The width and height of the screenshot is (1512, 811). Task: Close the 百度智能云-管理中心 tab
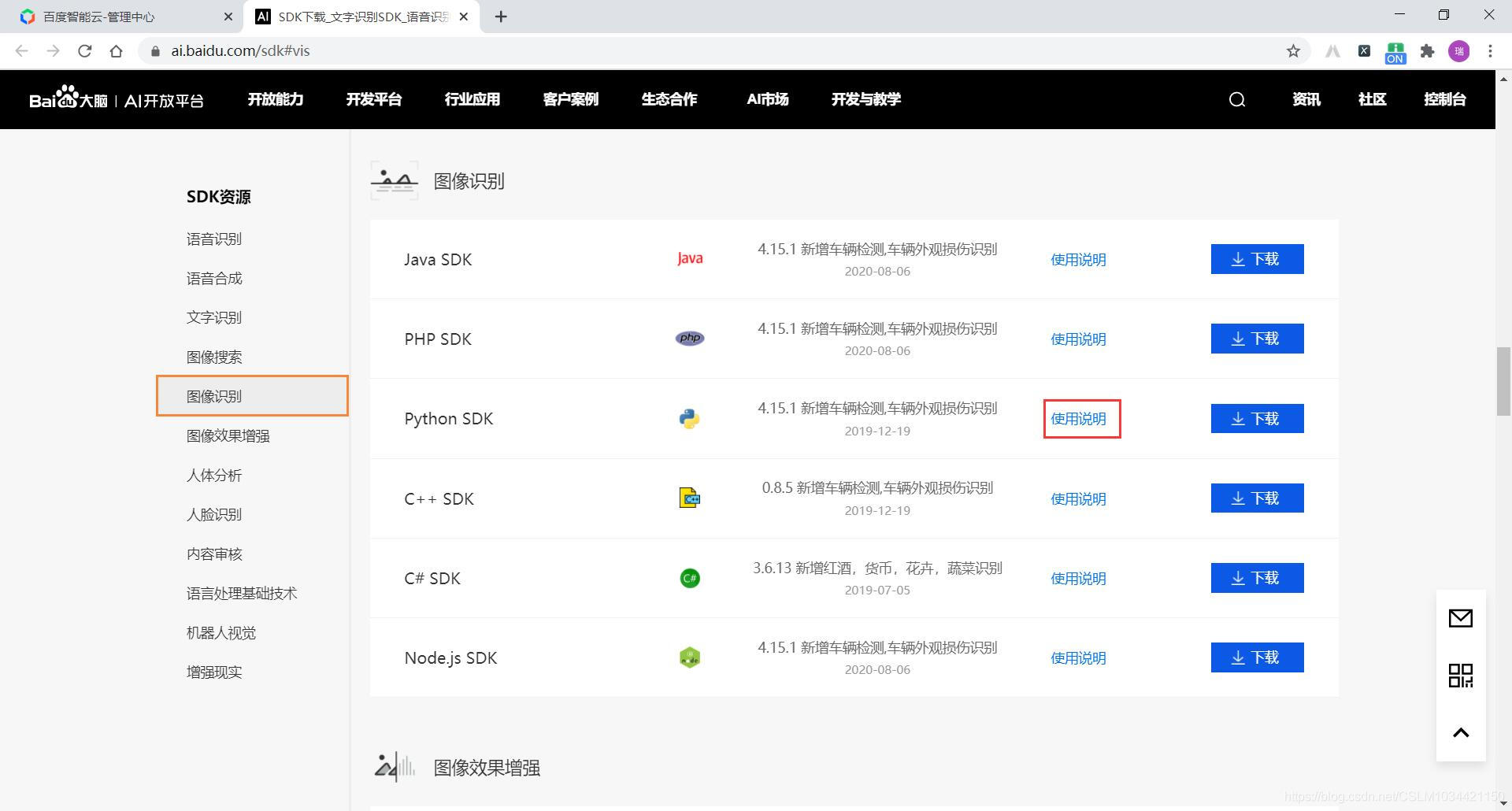coord(228,17)
